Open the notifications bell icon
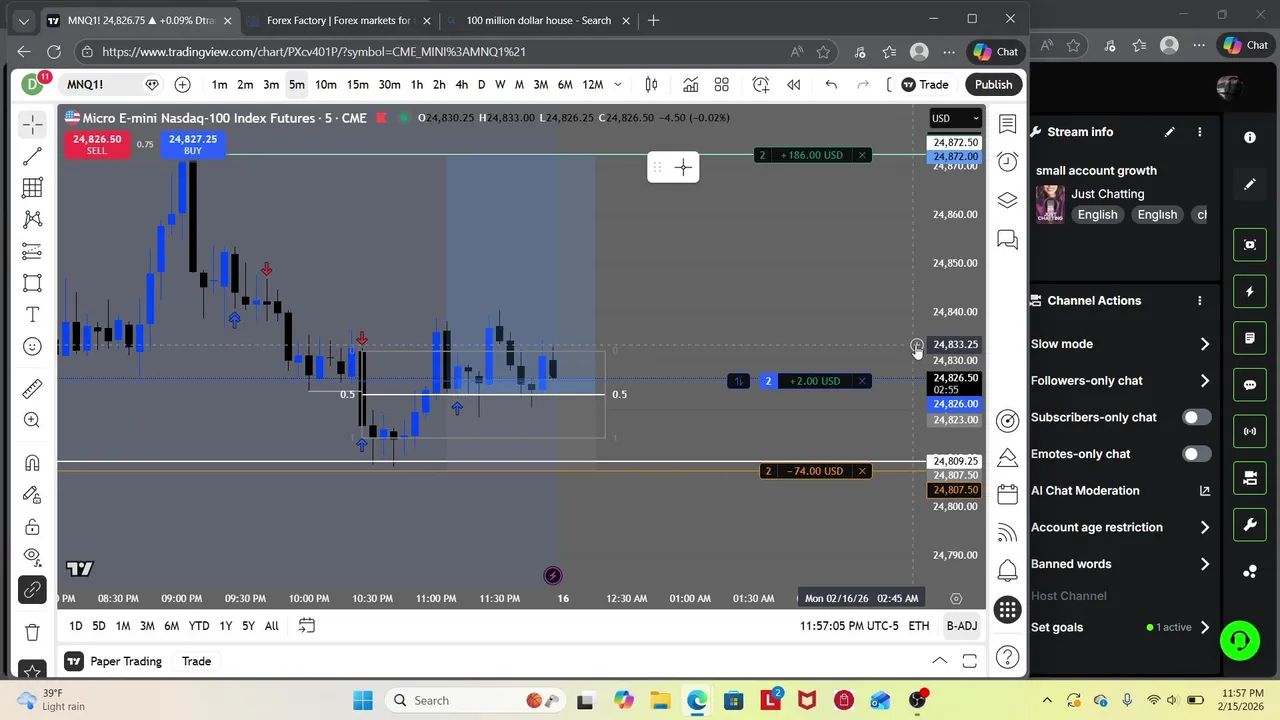This screenshot has width=1280, height=720. [x=1007, y=570]
